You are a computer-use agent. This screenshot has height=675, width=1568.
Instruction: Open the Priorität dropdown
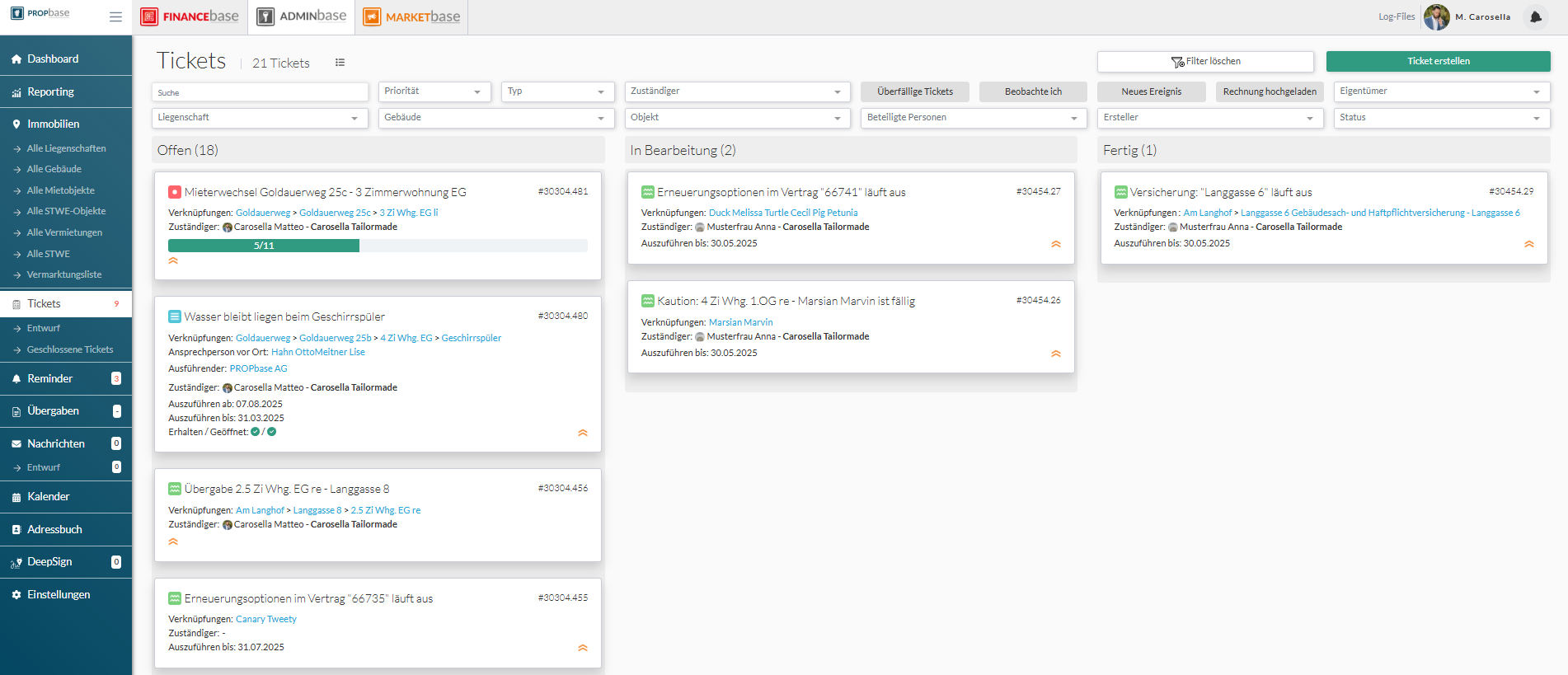pos(434,91)
